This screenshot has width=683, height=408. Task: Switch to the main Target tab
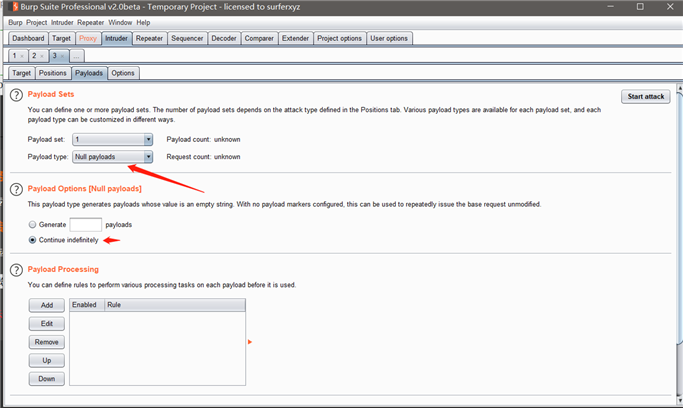click(x=61, y=38)
